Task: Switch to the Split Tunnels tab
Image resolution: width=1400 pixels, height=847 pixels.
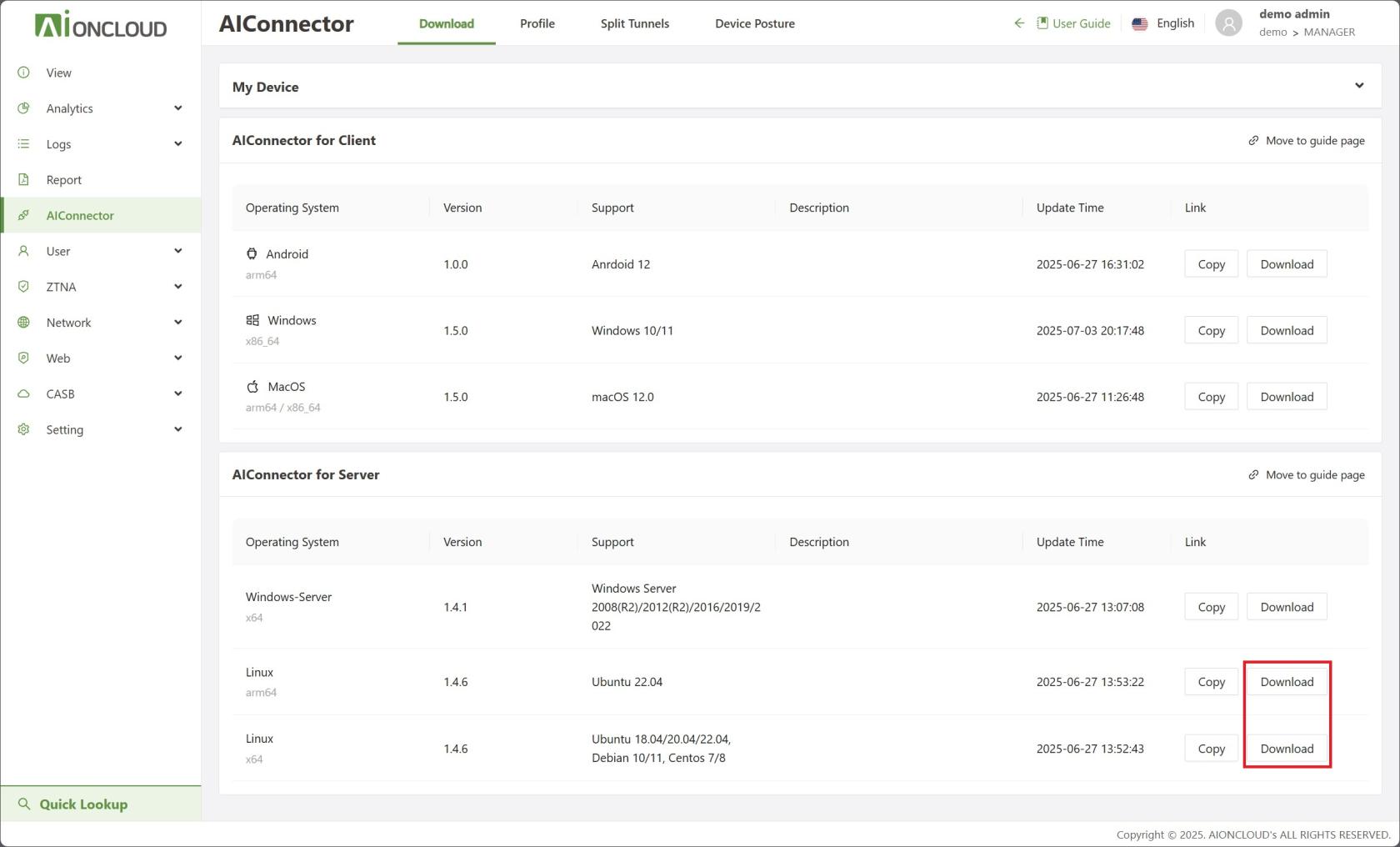Action: click(634, 23)
